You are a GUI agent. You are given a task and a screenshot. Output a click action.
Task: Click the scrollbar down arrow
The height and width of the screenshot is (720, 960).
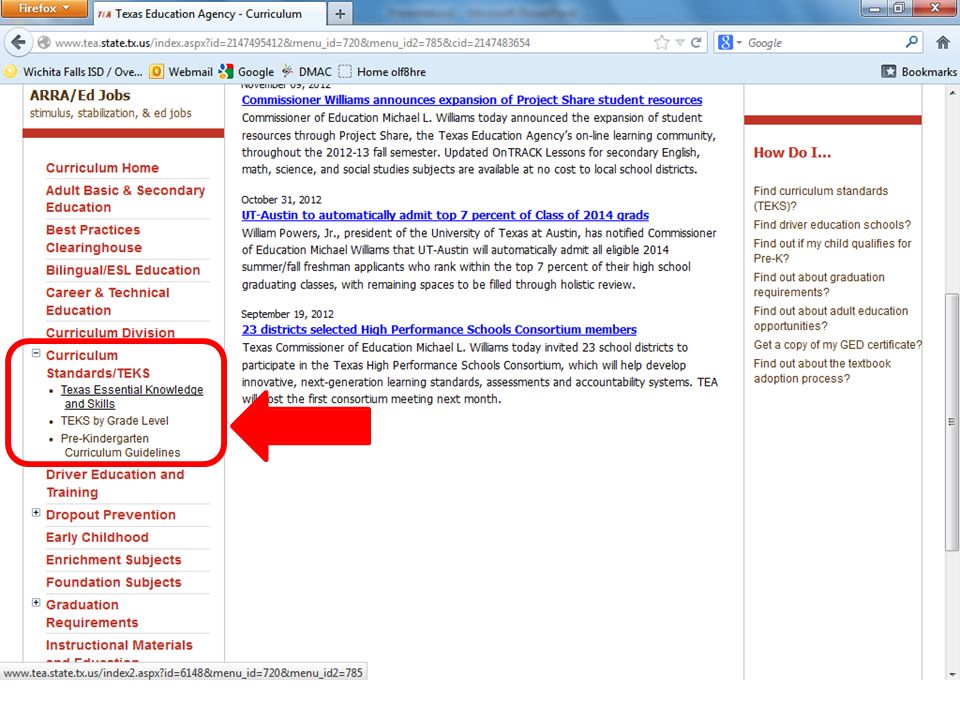click(951, 674)
